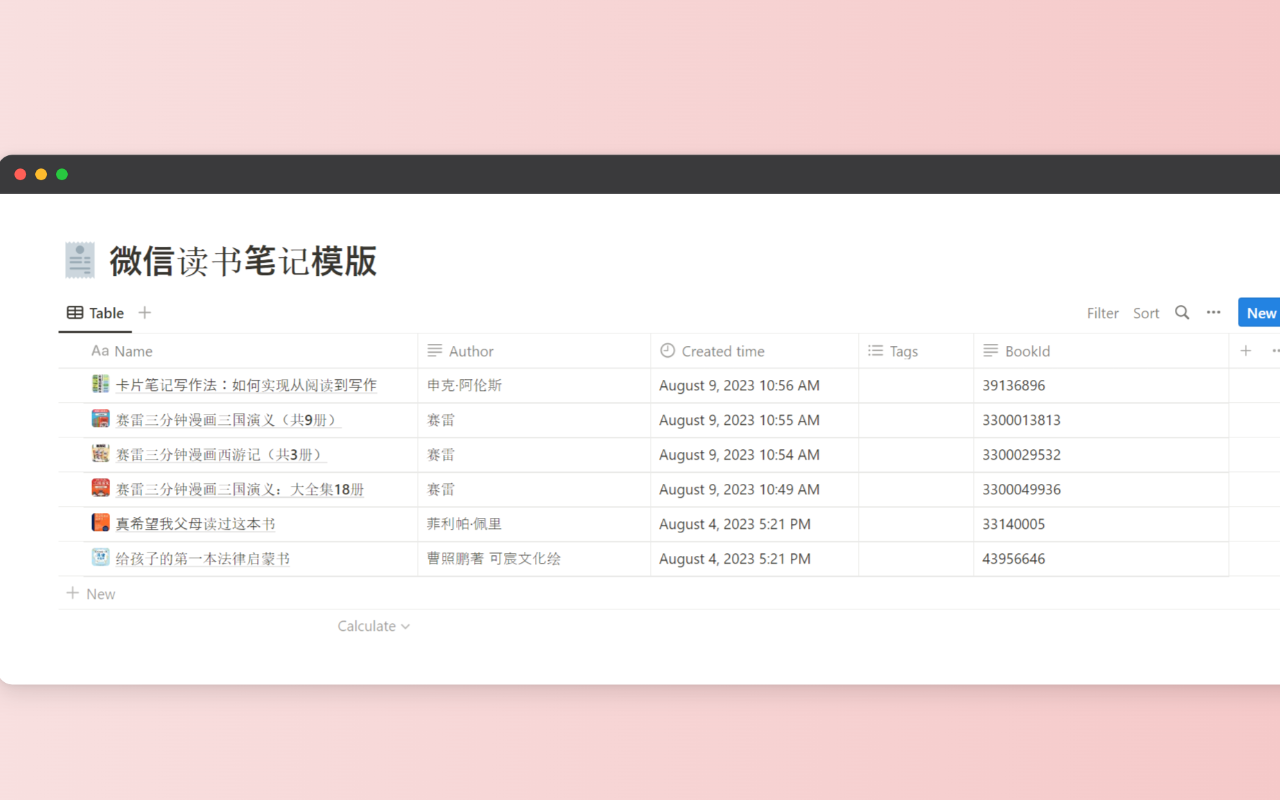Click author cell 申克·阿伦斯
The height and width of the screenshot is (800, 1280).
(534, 385)
